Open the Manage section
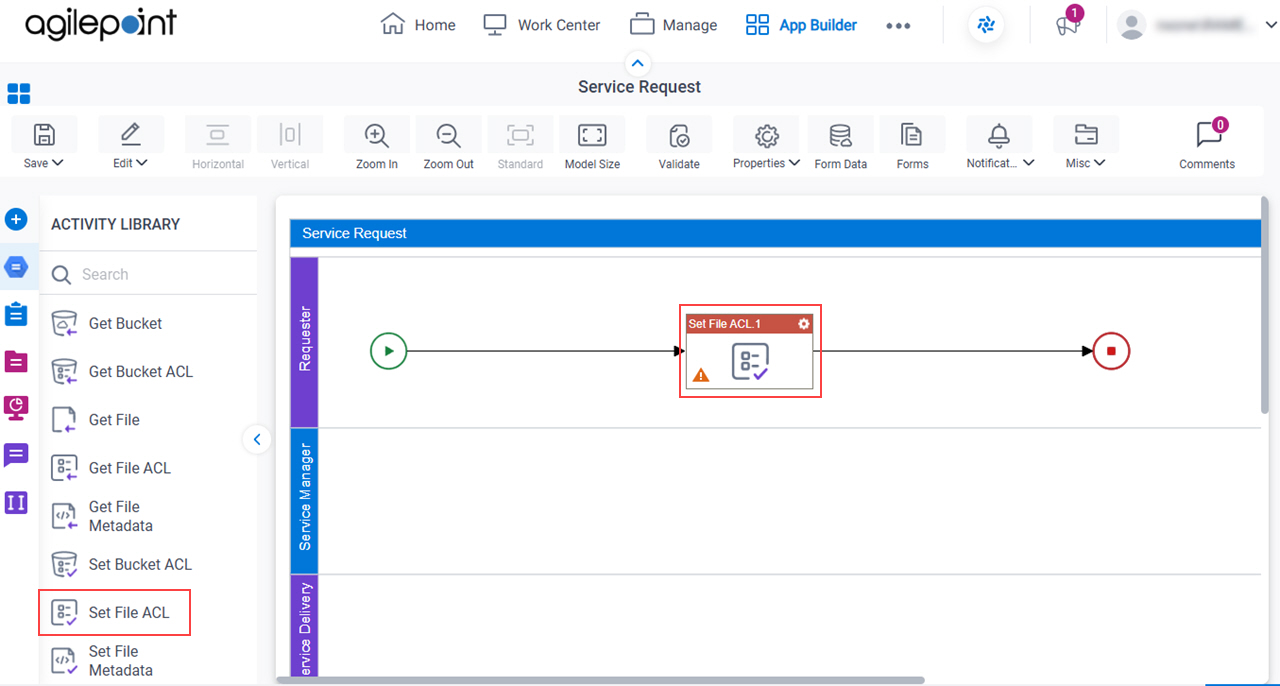The width and height of the screenshot is (1280, 686). tap(673, 25)
